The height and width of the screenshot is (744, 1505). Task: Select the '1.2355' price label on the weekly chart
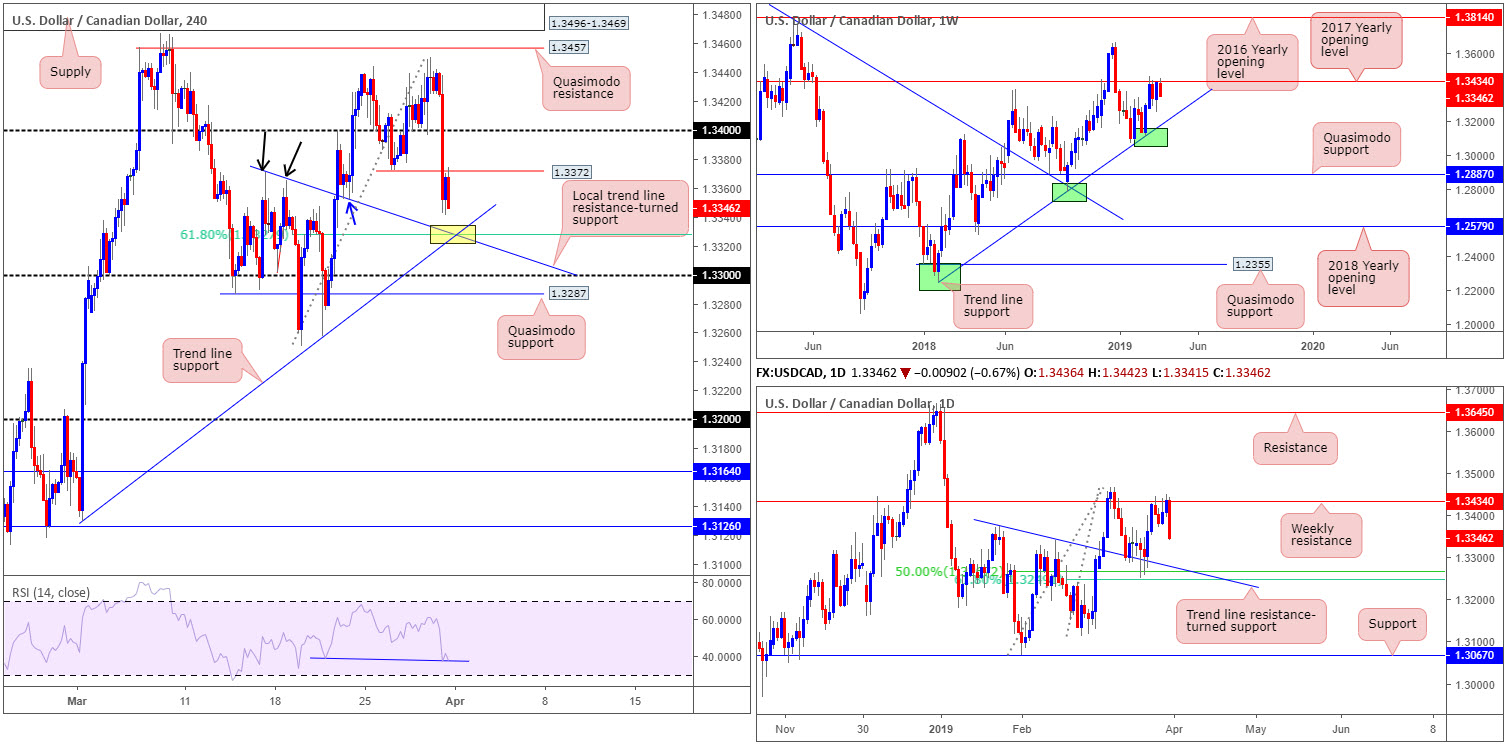coord(1251,265)
